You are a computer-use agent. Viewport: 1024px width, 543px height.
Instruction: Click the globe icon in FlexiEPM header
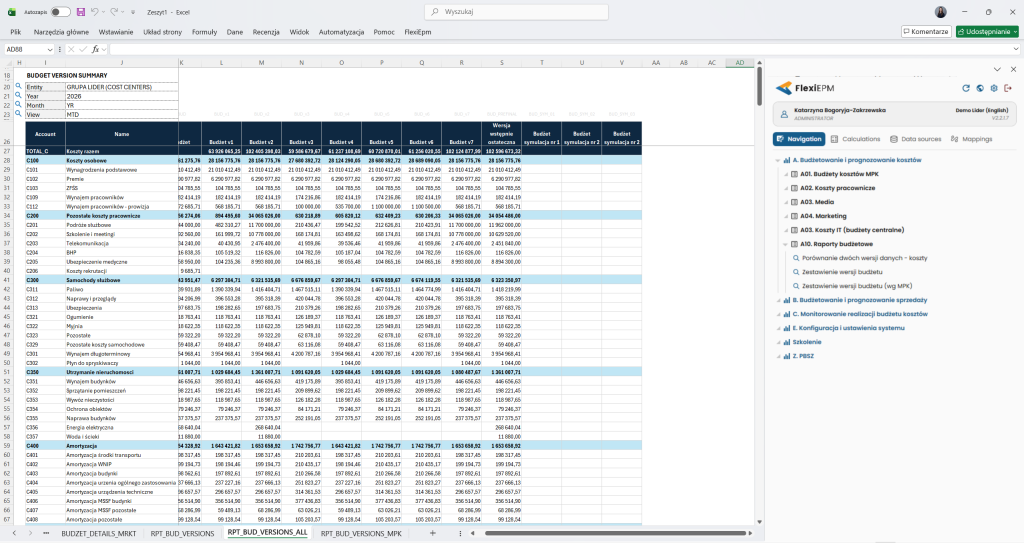click(x=980, y=88)
